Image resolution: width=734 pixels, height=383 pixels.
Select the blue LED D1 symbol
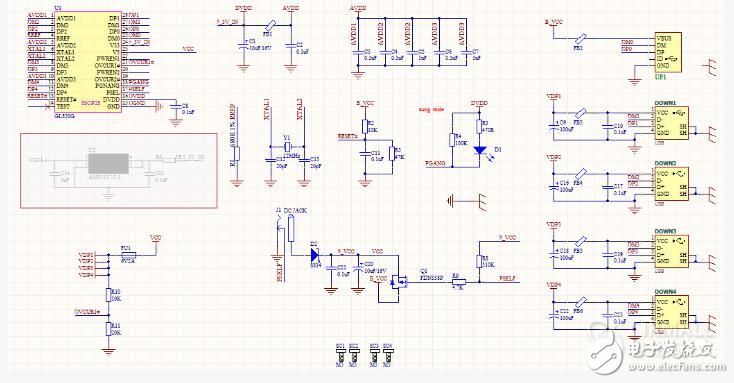(x=480, y=151)
